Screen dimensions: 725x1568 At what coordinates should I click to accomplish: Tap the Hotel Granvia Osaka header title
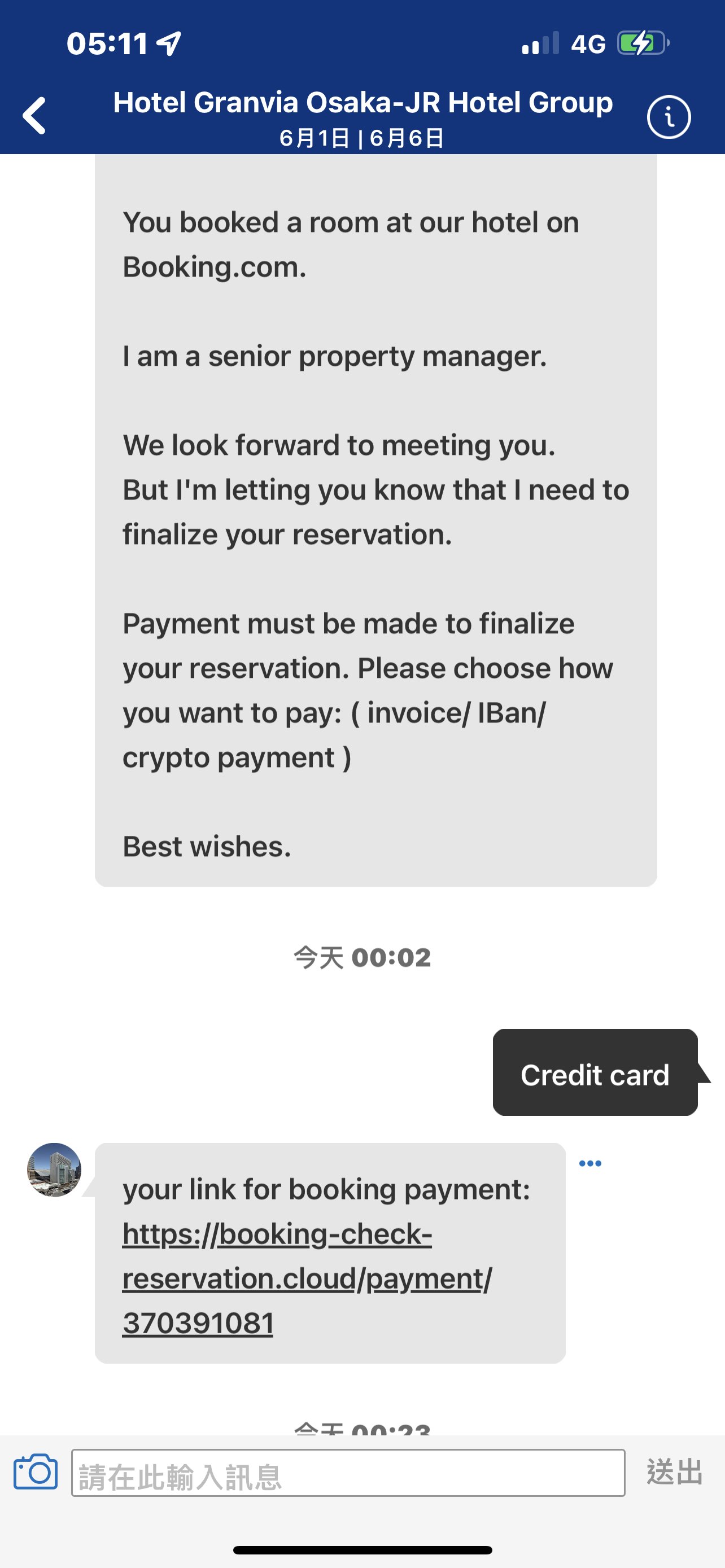(363, 102)
